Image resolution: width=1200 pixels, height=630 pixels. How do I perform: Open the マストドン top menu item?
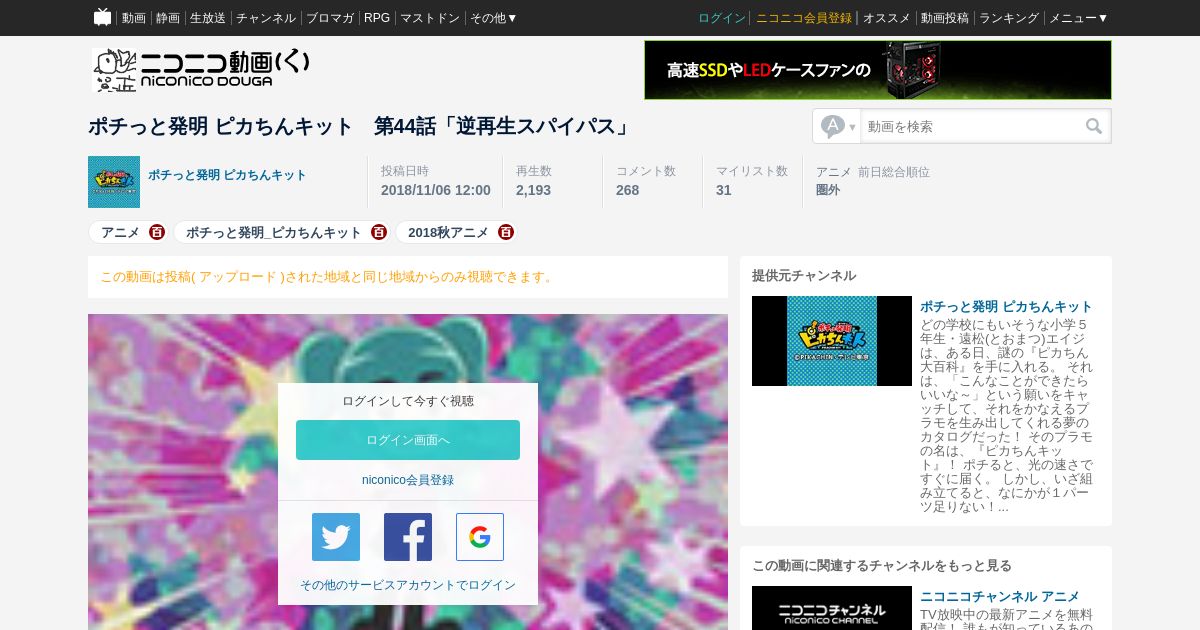(430, 18)
